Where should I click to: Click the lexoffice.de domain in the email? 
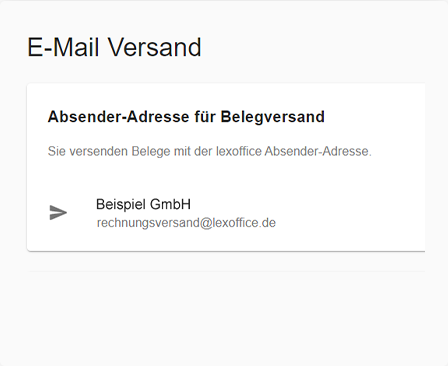click(x=244, y=223)
